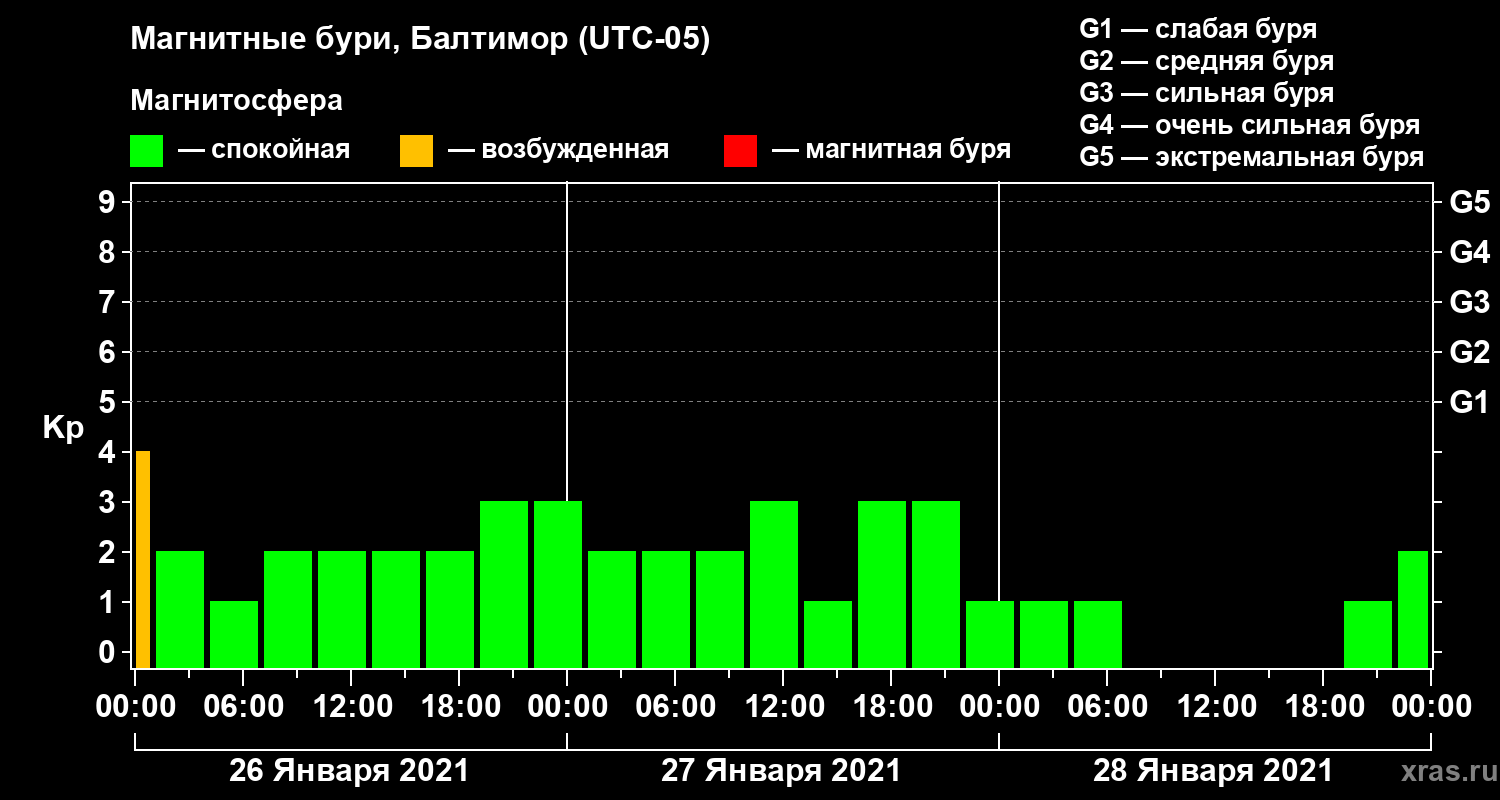Click the 'G2' right-axis label

click(x=1469, y=353)
